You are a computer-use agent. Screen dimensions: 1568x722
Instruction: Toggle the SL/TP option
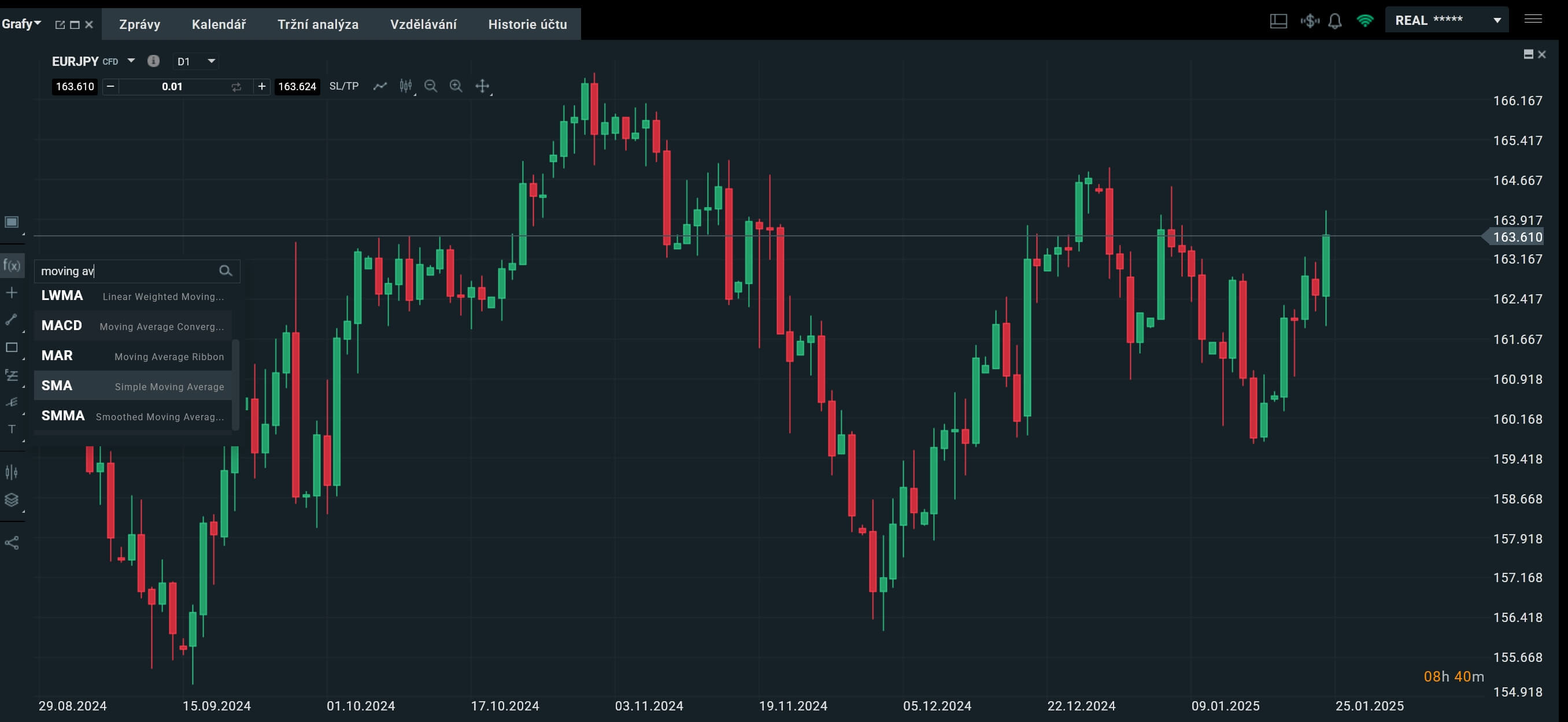(343, 86)
